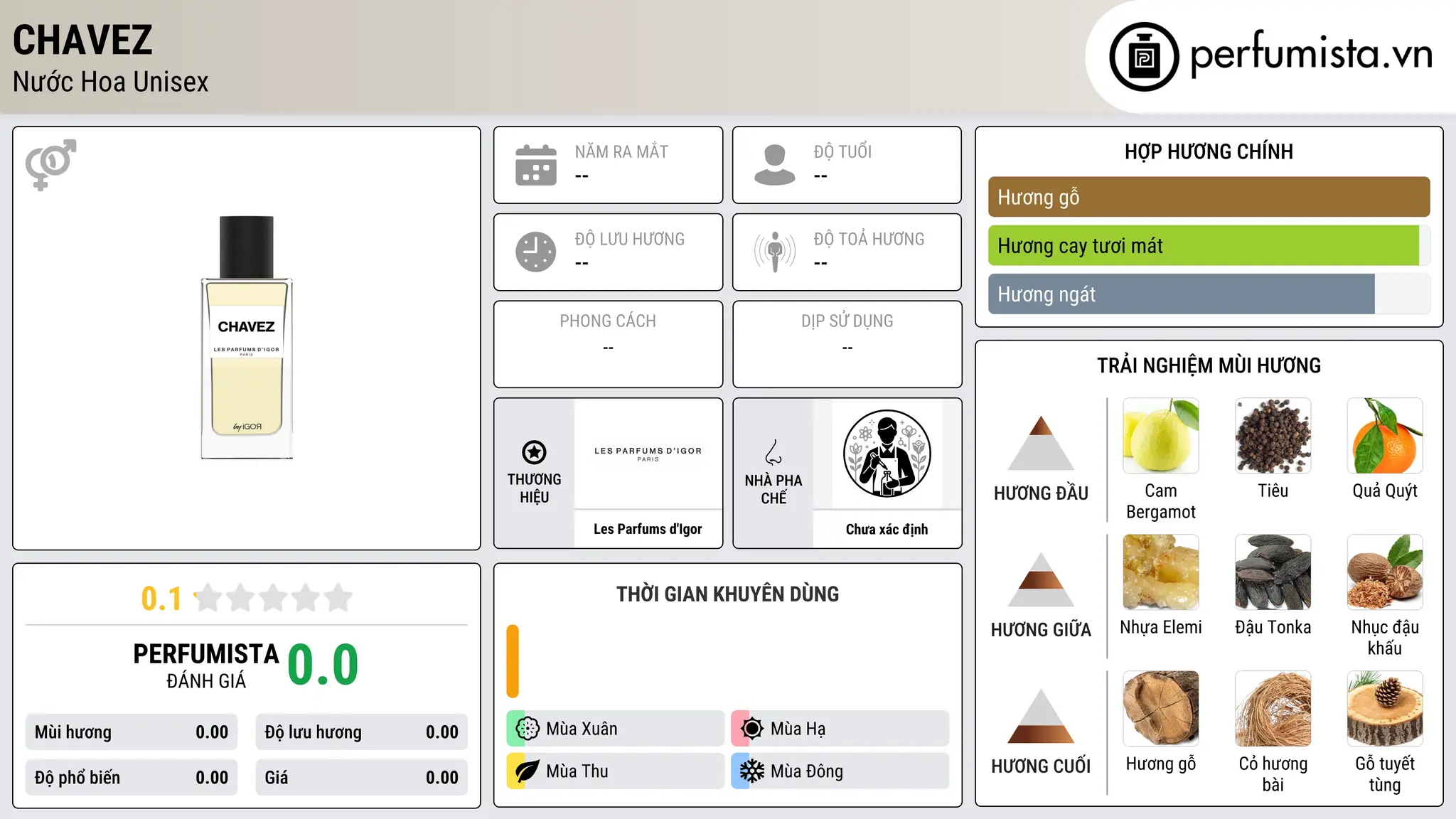This screenshot has width=1456, height=819.
Task: Click the Chavez perfume bottle image
Action: (x=247, y=338)
